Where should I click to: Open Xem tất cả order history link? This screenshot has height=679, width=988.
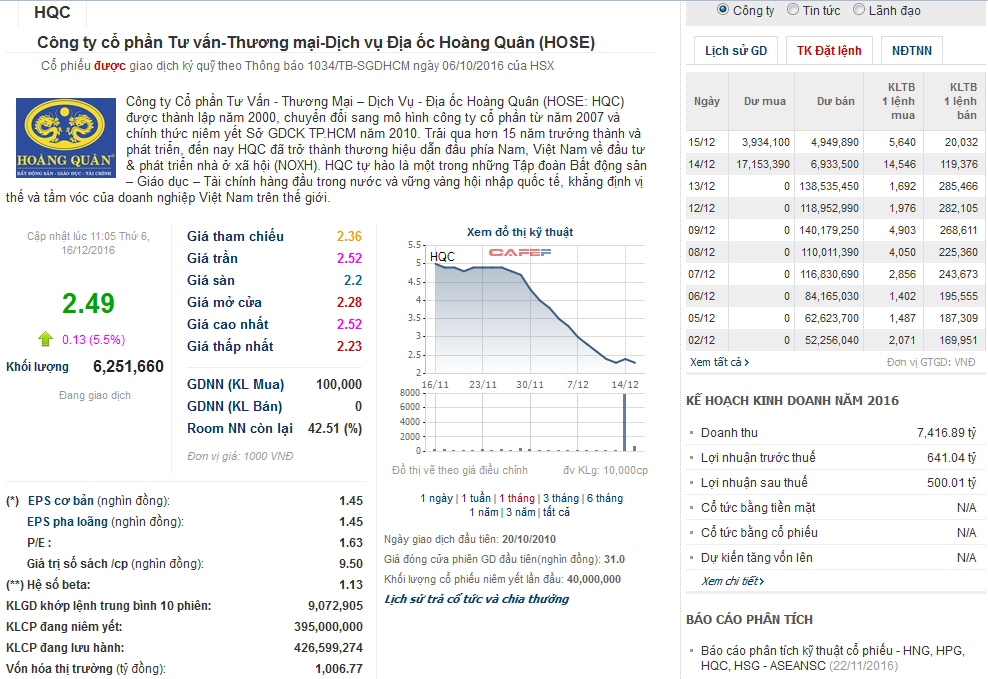coord(719,362)
